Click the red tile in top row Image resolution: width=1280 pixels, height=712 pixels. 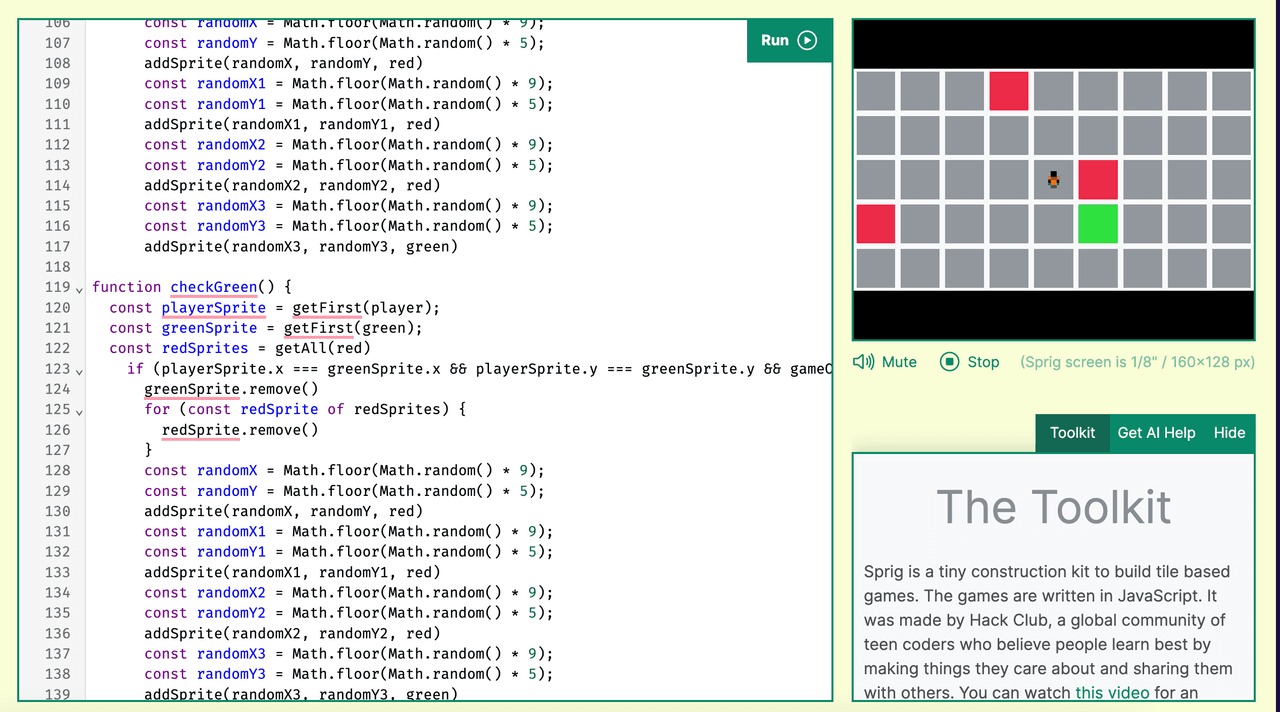pos(1008,91)
